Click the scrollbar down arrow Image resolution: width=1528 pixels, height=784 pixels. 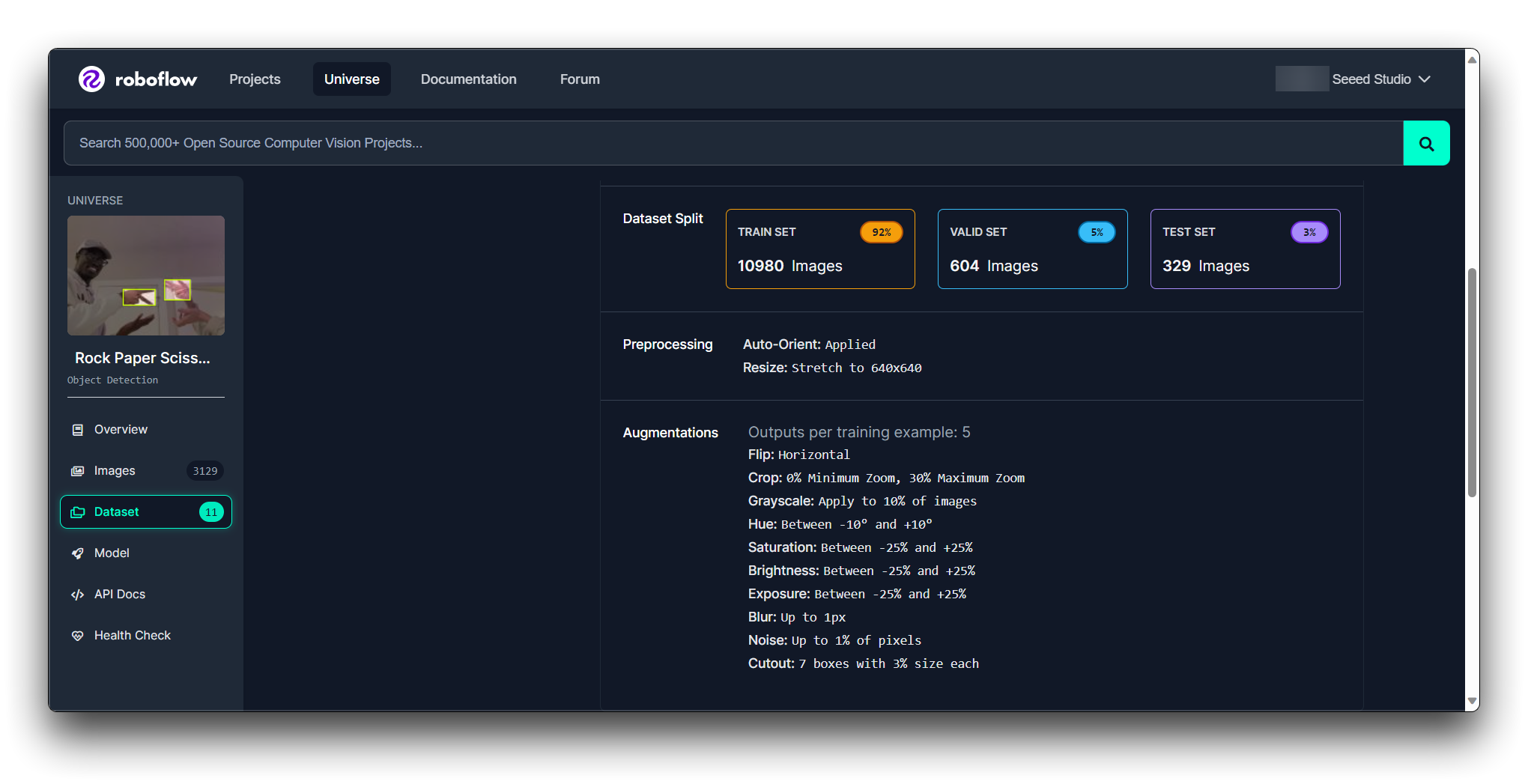coord(1472,702)
